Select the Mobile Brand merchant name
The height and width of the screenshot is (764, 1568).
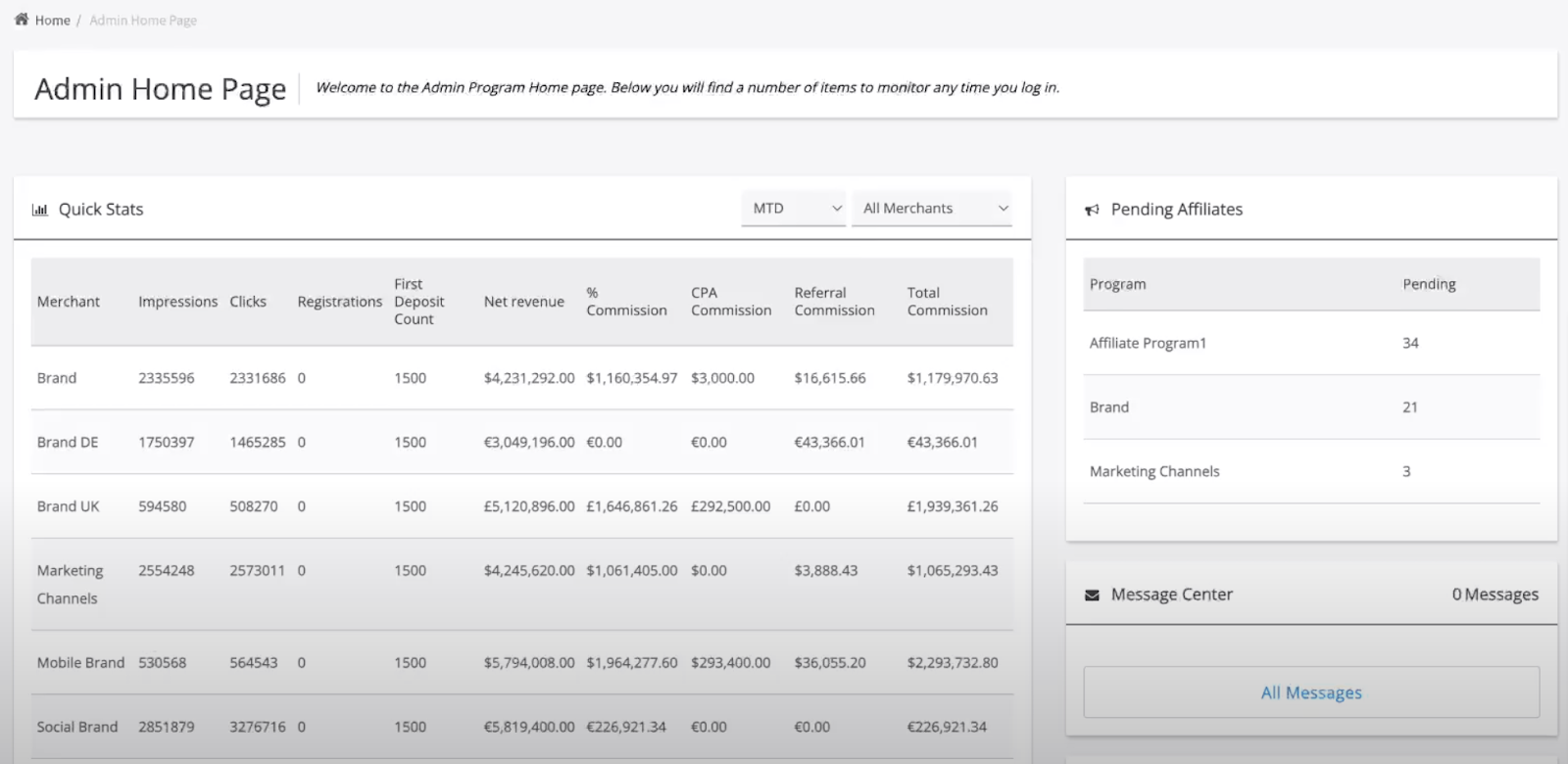coord(80,663)
